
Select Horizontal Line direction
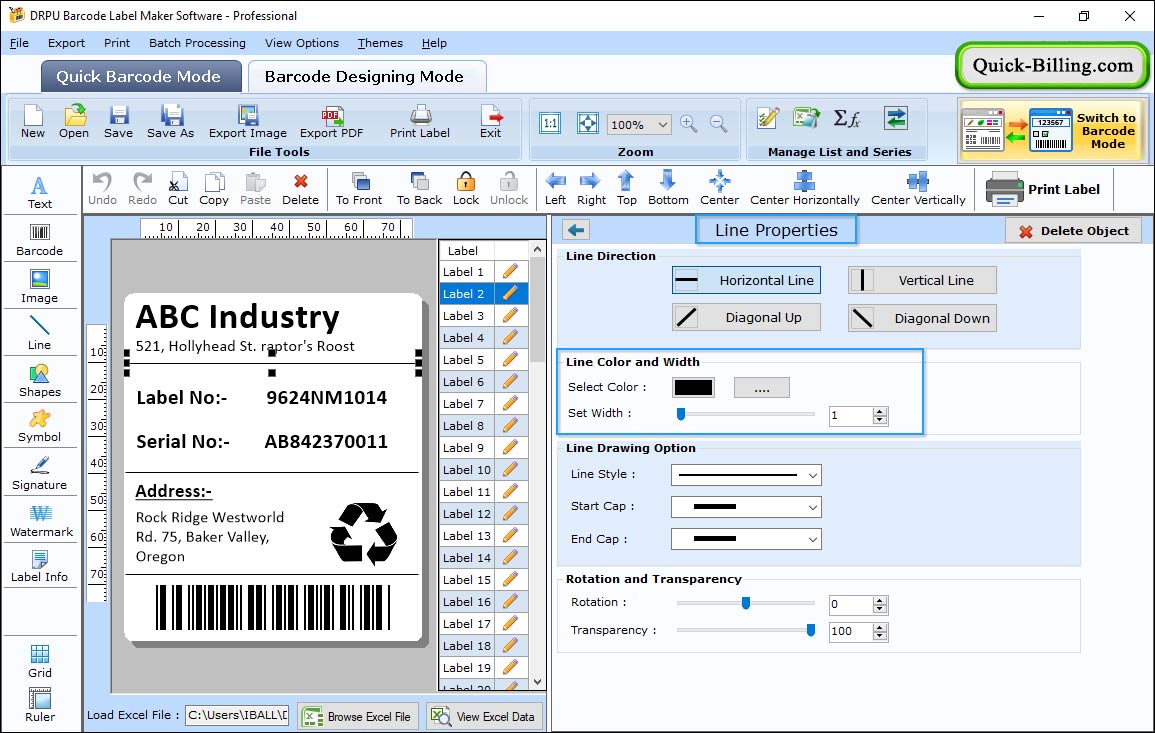point(746,280)
